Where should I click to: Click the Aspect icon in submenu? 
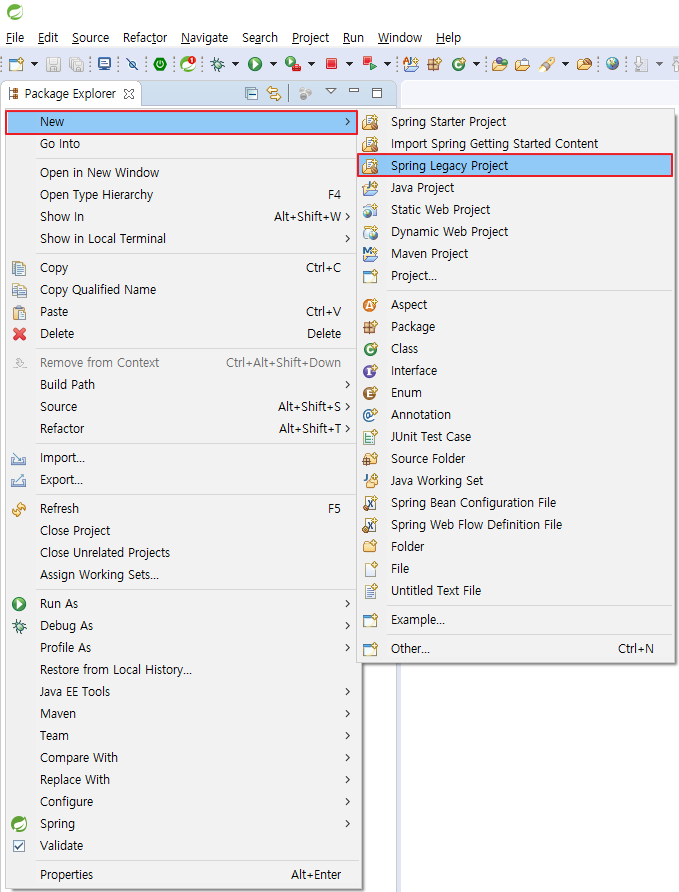370,305
